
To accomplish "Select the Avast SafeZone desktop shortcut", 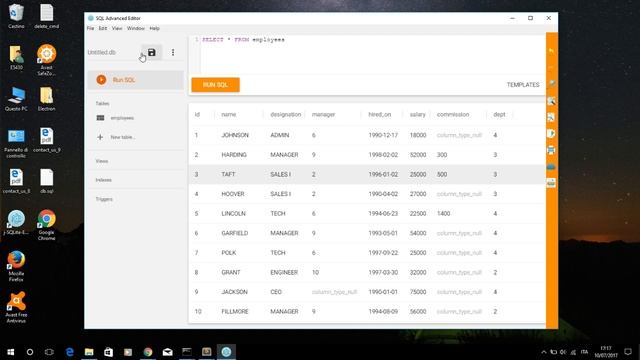I will click(47, 60).
